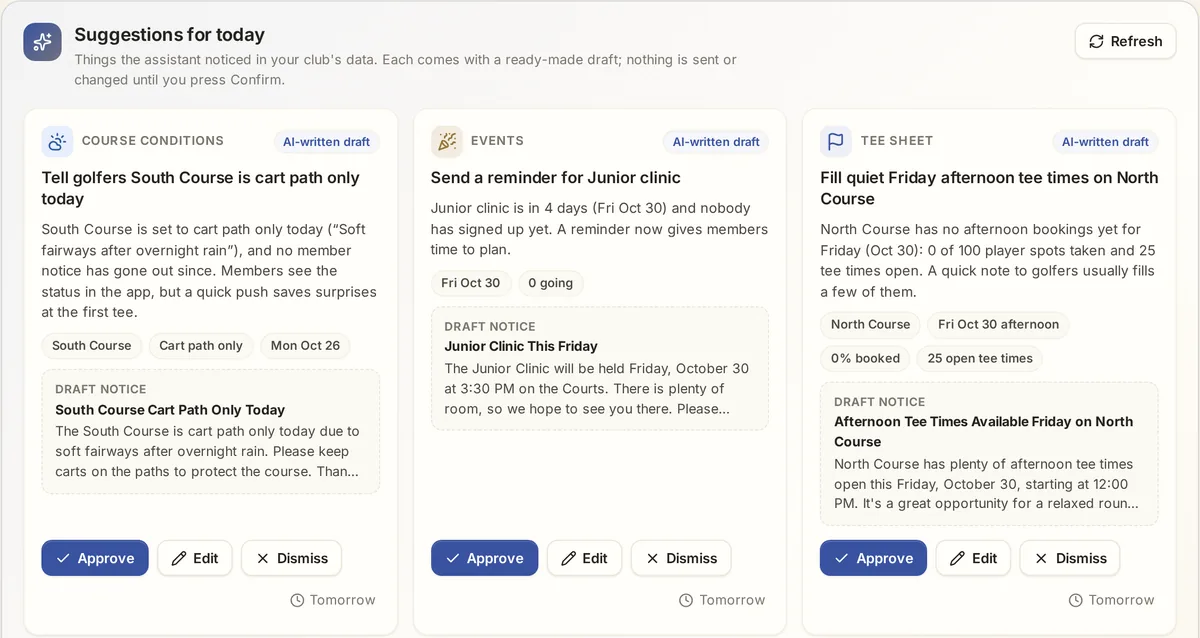Image resolution: width=1200 pixels, height=638 pixels.
Task: Edit the North Course tee times draft
Action: point(973,558)
